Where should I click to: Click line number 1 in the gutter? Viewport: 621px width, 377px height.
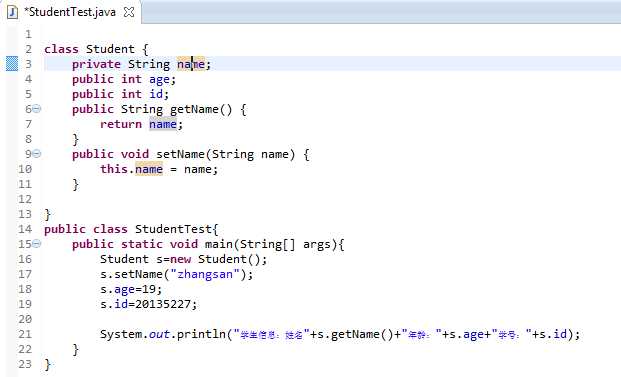(28, 34)
